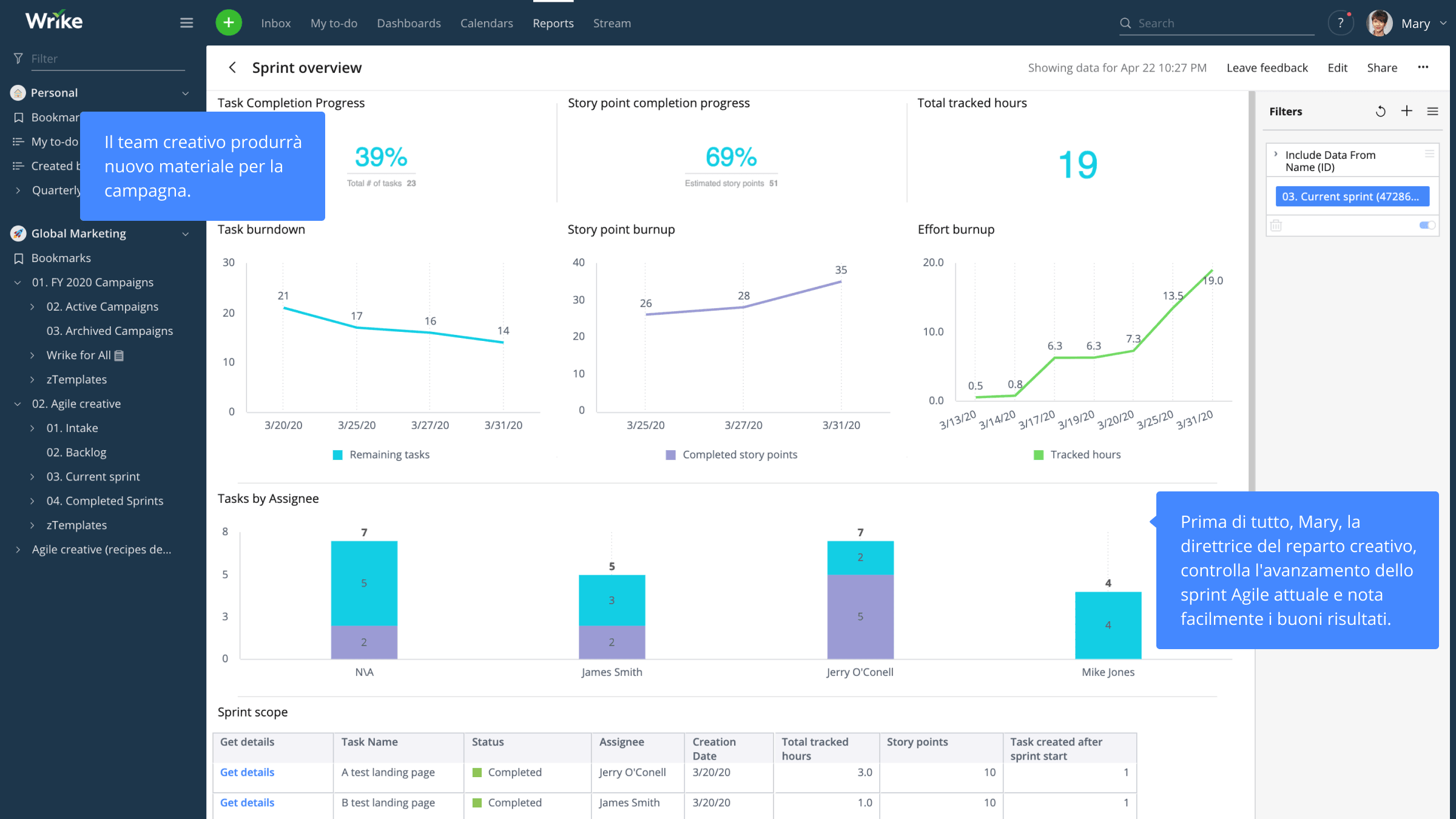
Task: Click the 39% task completion value
Action: tap(380, 157)
